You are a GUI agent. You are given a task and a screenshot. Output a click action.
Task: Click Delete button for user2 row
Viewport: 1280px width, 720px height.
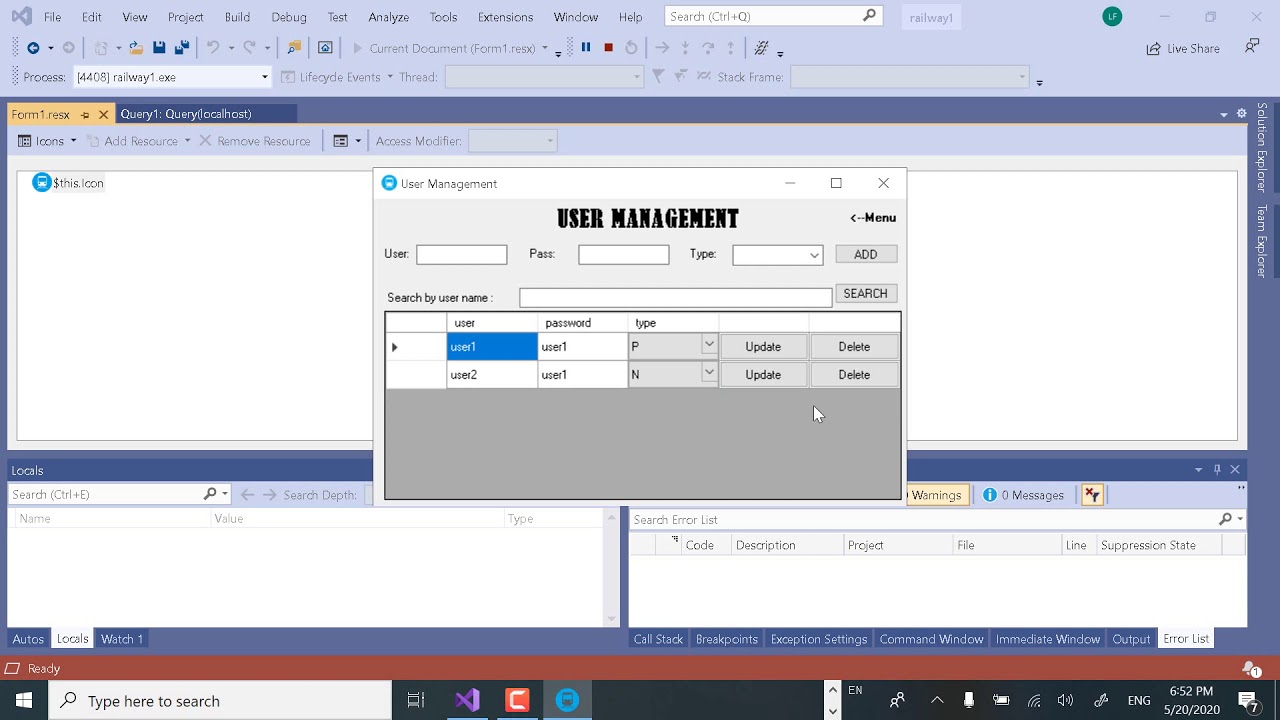pyautogui.click(x=854, y=375)
